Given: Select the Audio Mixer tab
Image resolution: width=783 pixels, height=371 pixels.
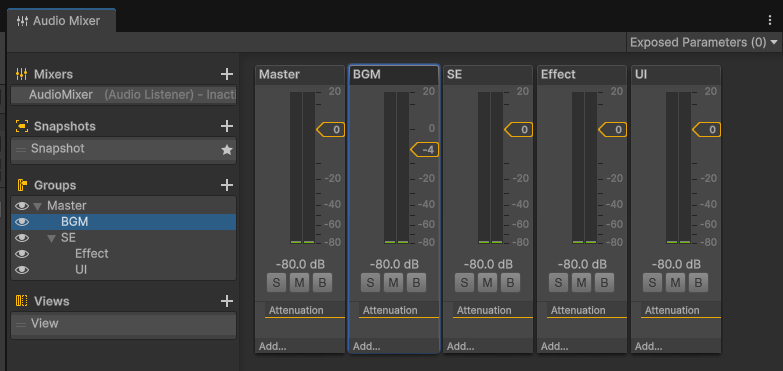Looking at the screenshot, I should (x=61, y=21).
